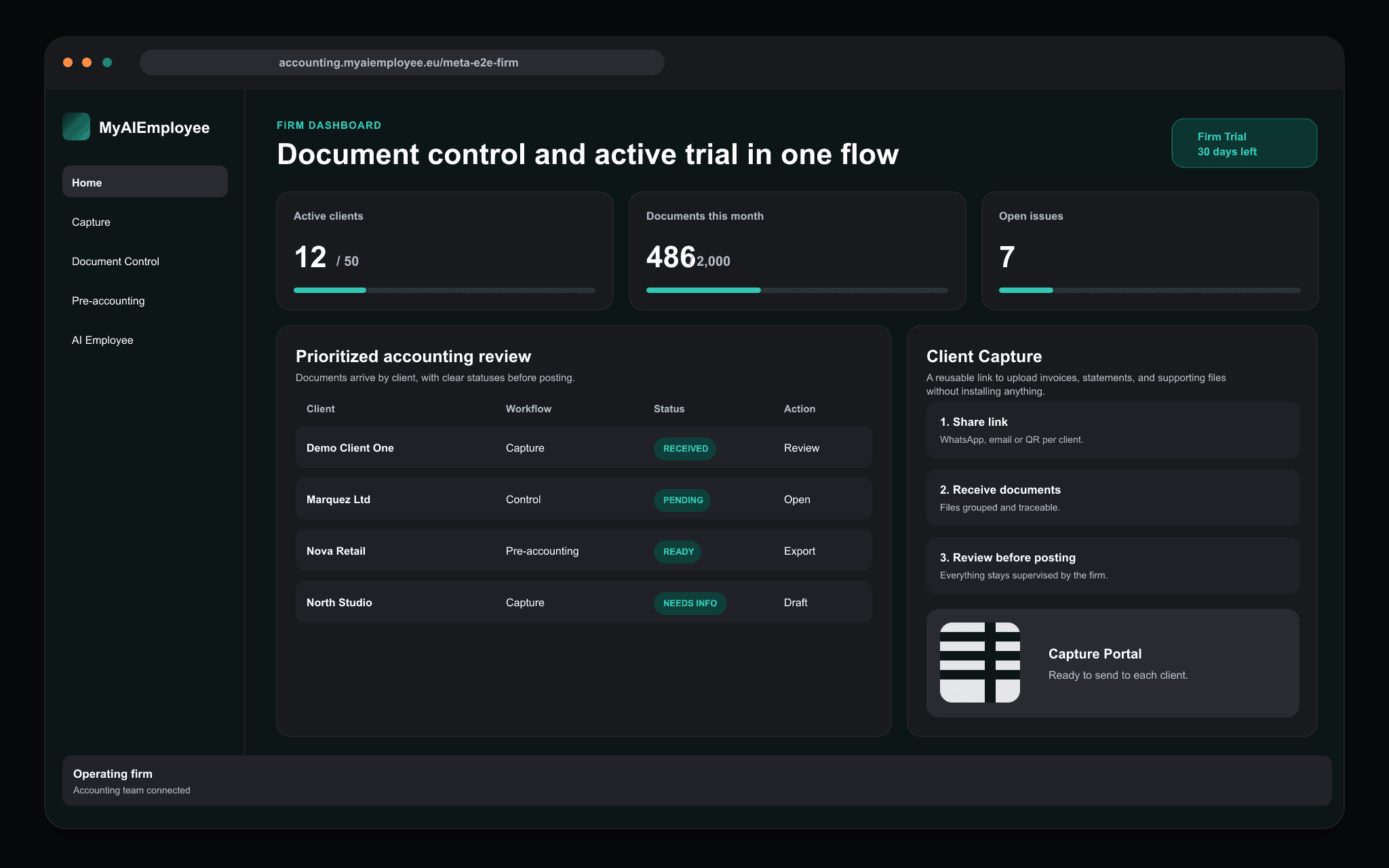Viewport: 1389px width, 868px height.
Task: Click the Action column header
Action: click(800, 409)
